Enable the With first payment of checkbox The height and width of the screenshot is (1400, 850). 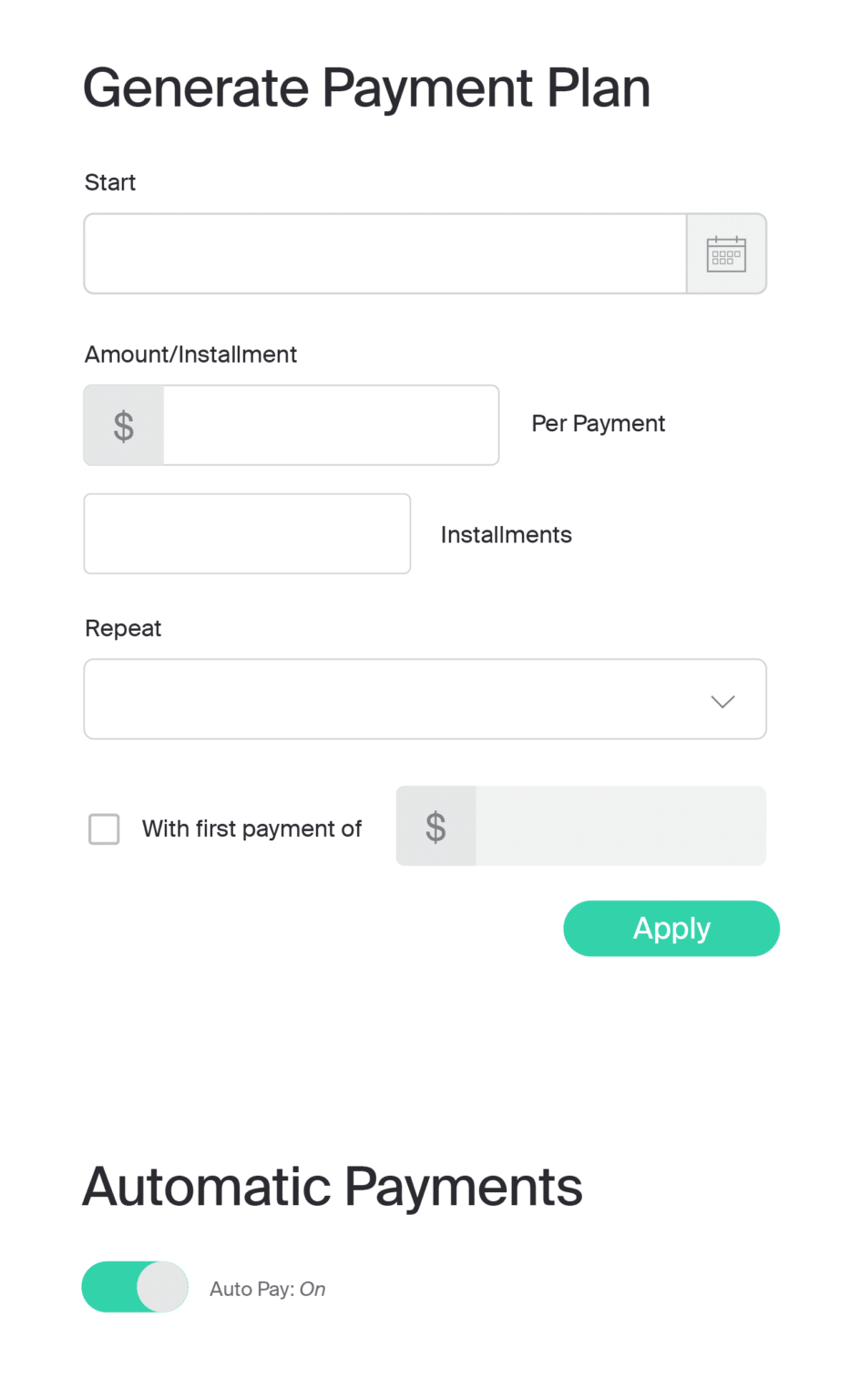[104, 829]
